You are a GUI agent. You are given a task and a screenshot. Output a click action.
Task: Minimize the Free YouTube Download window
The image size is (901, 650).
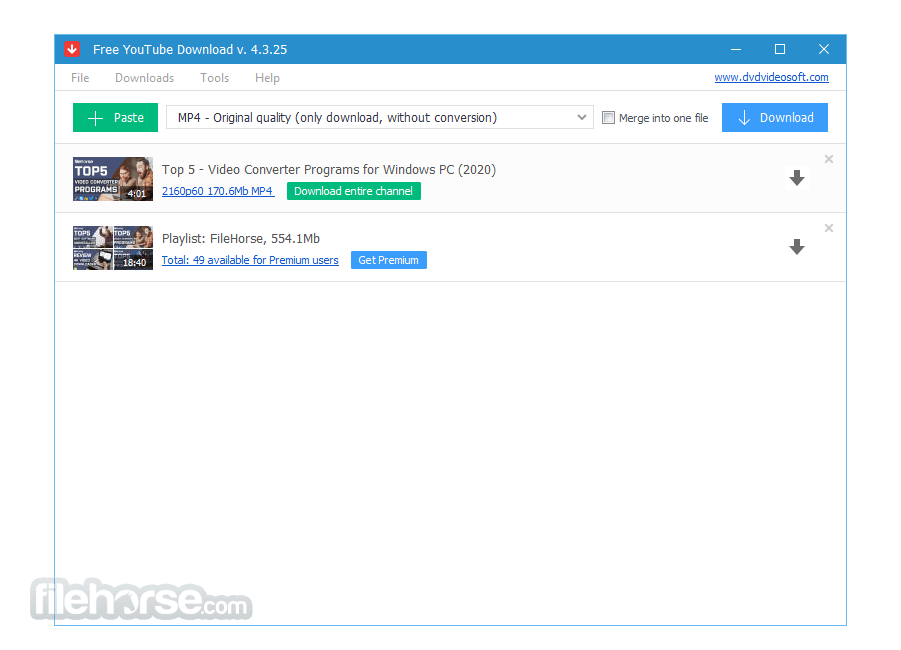click(x=736, y=49)
